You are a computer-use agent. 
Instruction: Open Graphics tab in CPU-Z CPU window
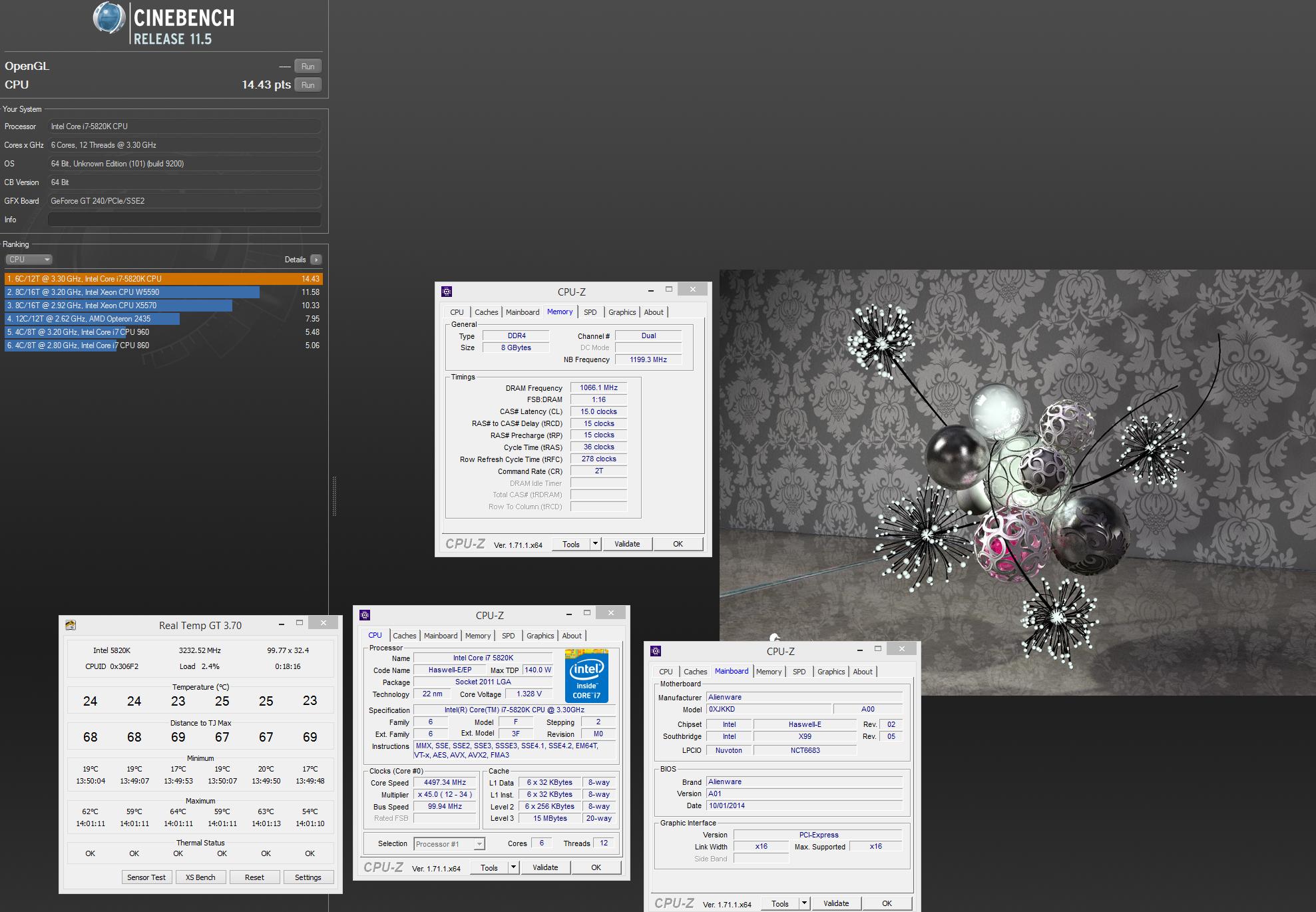[540, 636]
